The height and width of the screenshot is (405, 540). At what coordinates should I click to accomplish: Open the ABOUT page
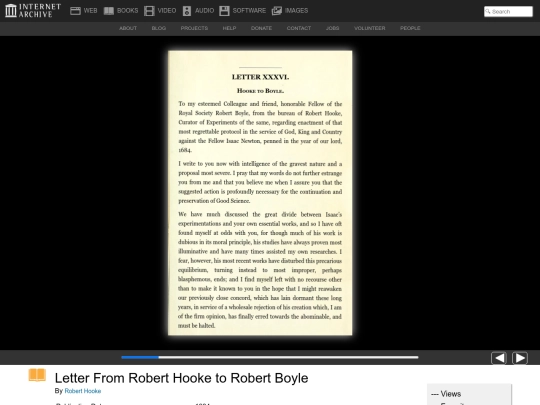coord(128,28)
